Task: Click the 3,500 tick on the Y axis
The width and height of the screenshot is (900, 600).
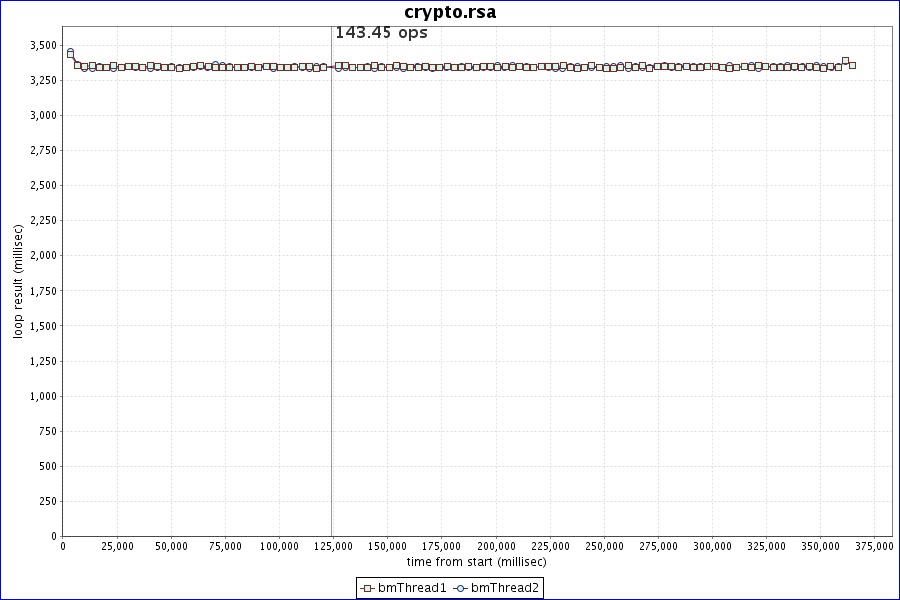Action: click(43, 45)
